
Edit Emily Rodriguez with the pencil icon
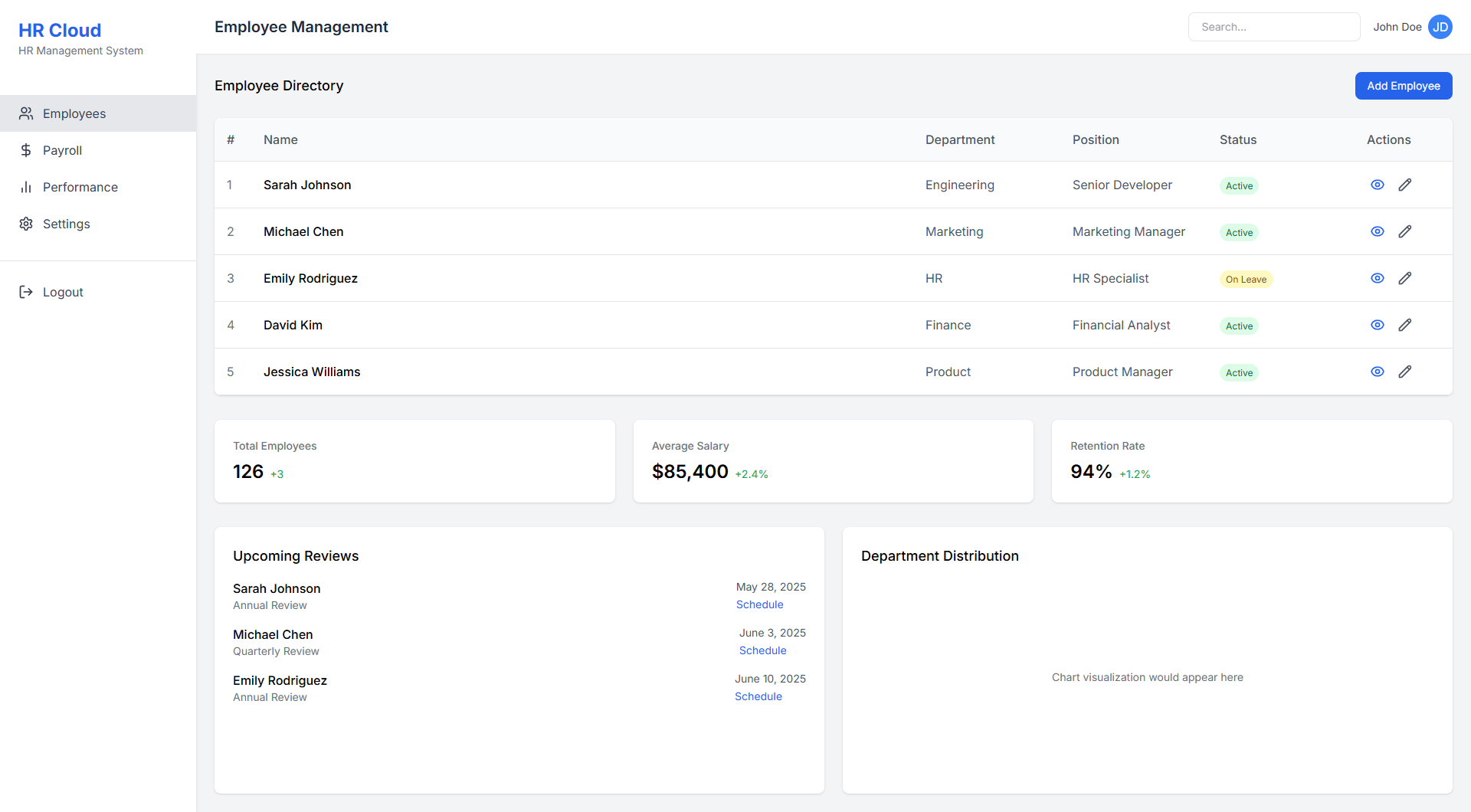point(1405,278)
